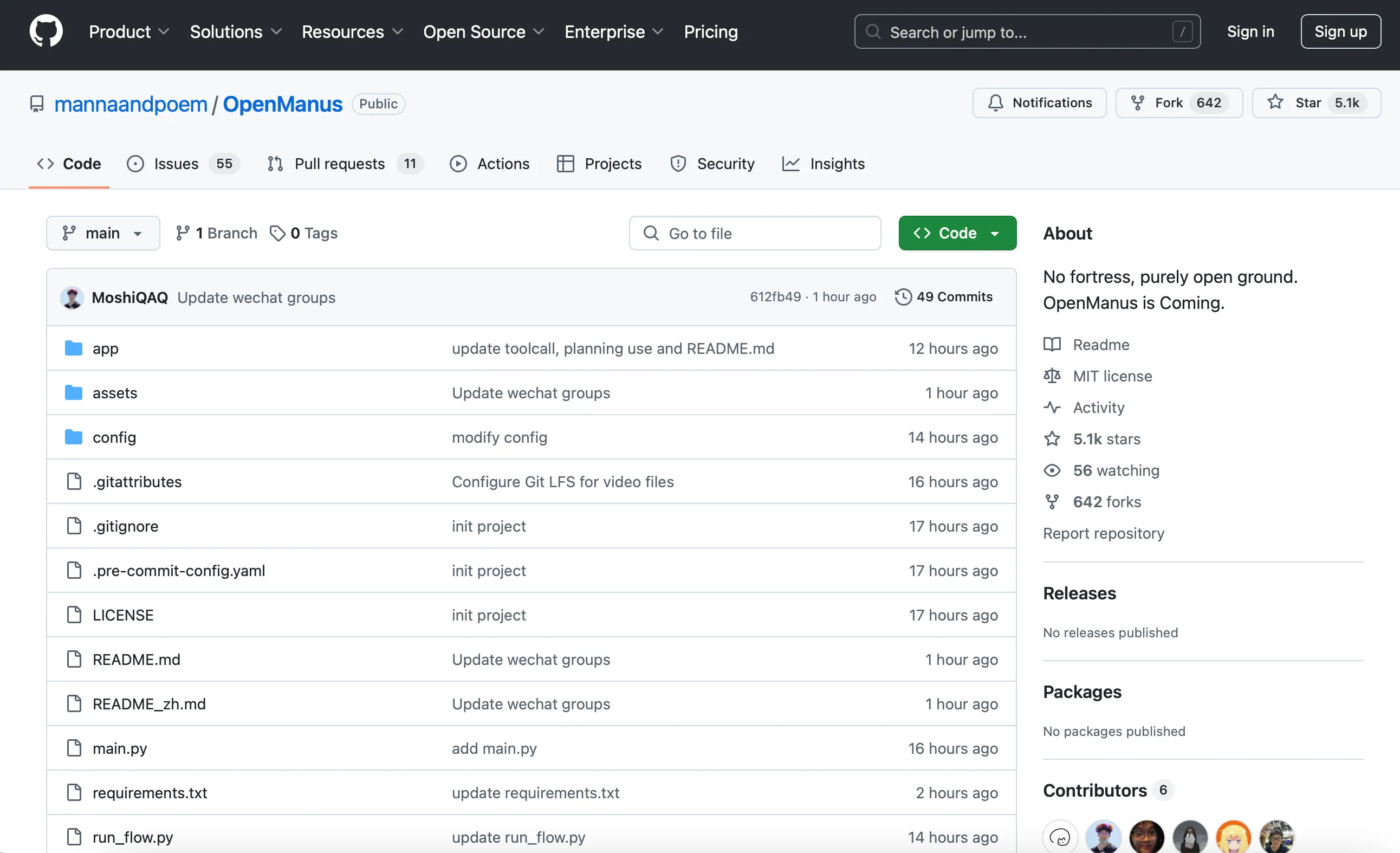Screen dimensions: 1400x853
Task: Focus the Go to file search box
Action: [755, 233]
